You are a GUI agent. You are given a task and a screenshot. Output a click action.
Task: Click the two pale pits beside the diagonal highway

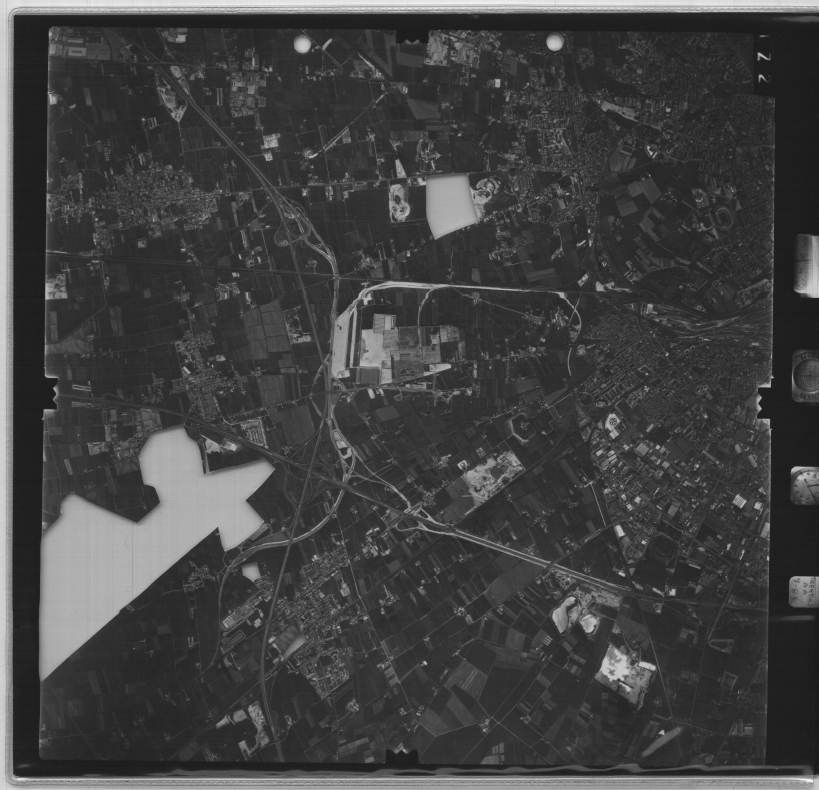pos(574,615)
